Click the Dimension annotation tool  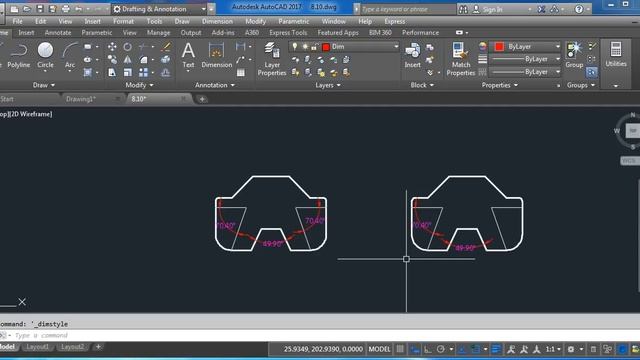pos(216,56)
